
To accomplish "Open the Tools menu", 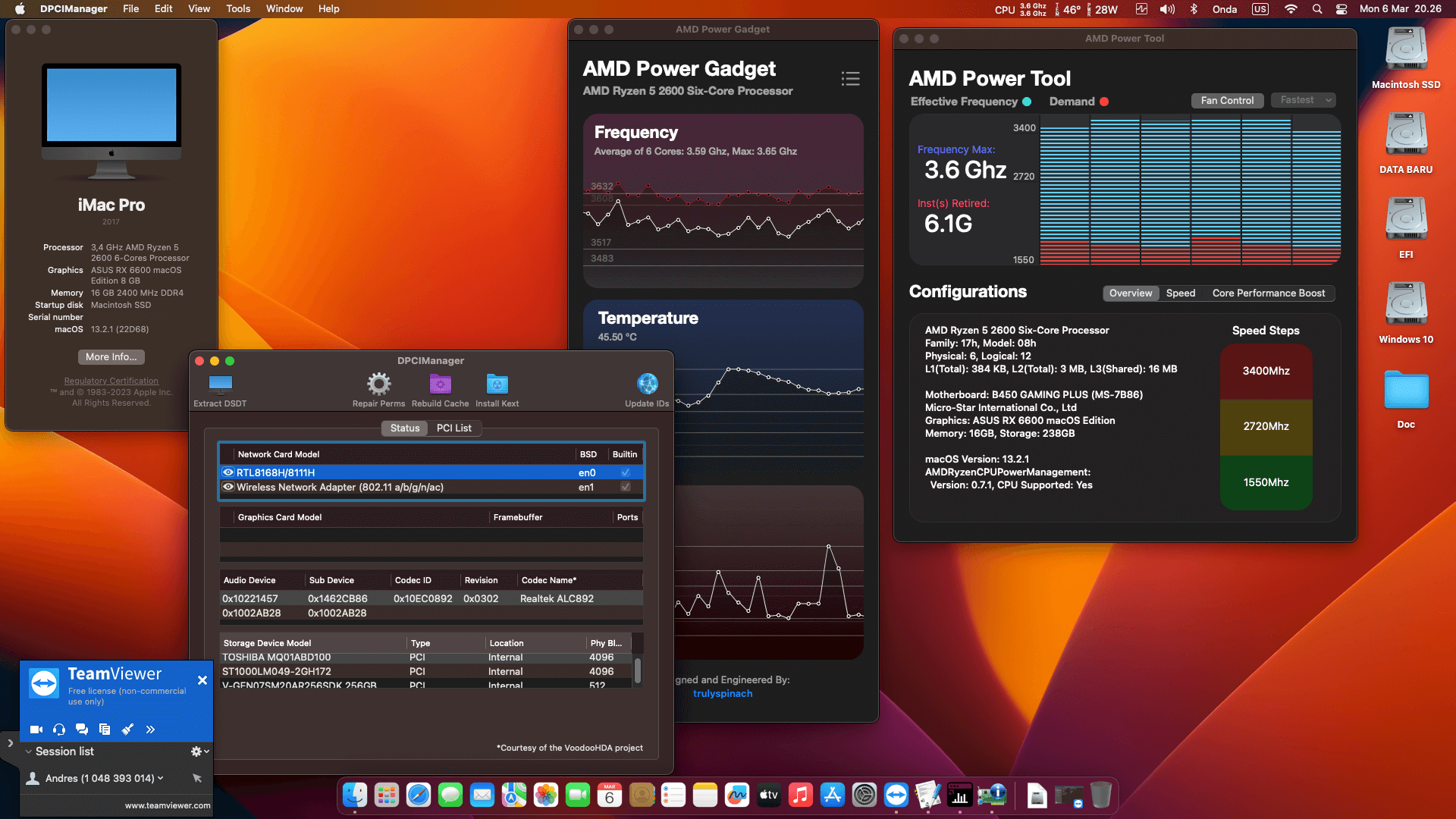I will 238,9.
